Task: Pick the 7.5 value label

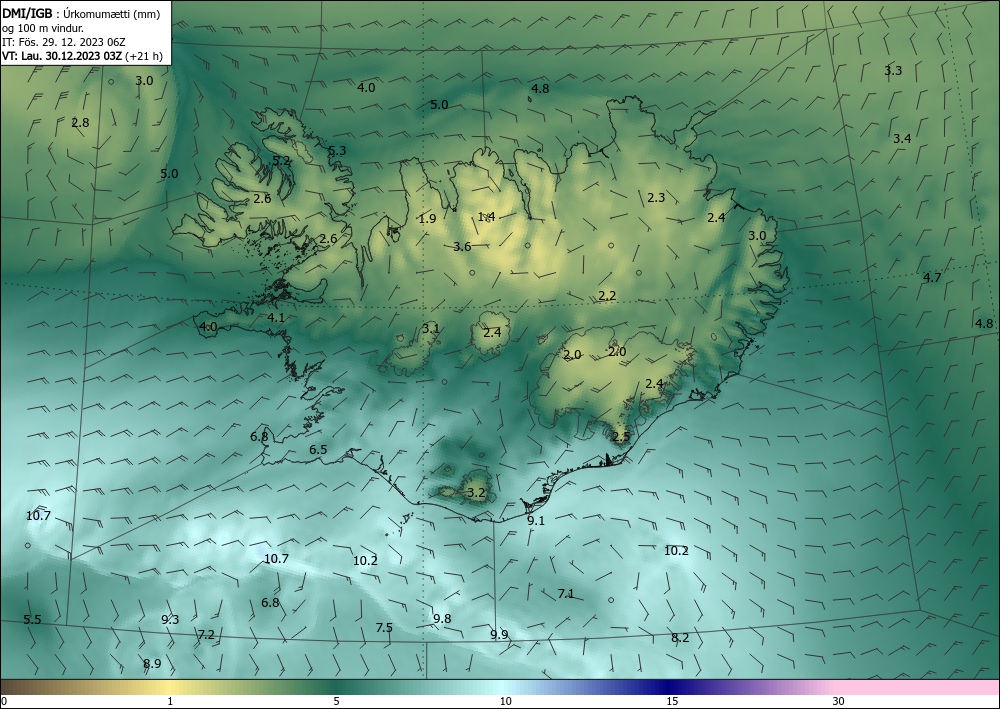Action: tap(383, 627)
